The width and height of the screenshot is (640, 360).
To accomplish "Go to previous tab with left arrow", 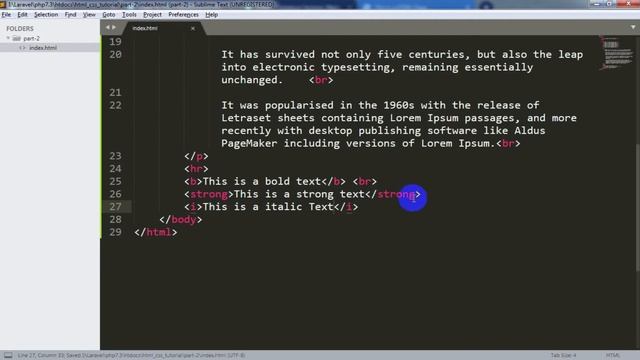I will click(x=108, y=27).
